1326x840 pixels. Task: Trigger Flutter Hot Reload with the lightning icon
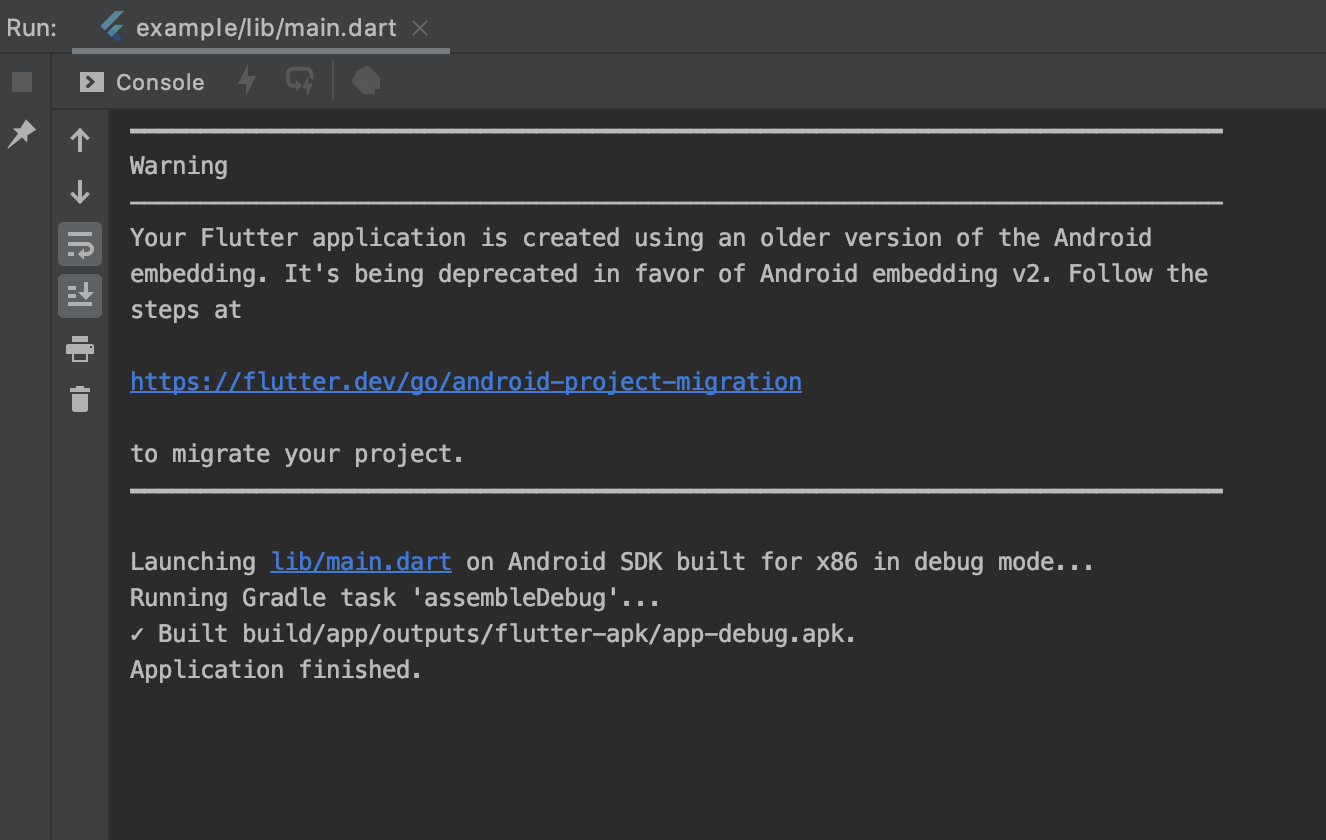point(246,82)
